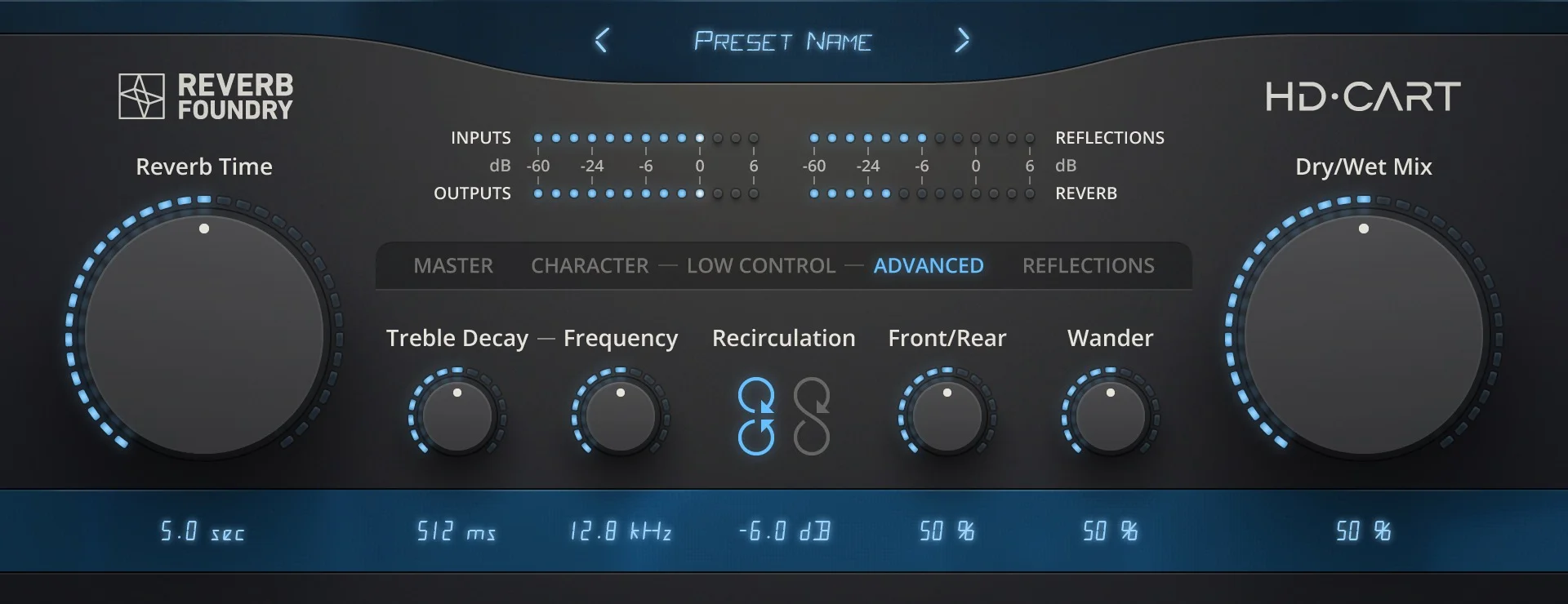The image size is (1568, 604).
Task: Click the 50 % value under Dry/Wet Mix
Action: click(x=1364, y=531)
